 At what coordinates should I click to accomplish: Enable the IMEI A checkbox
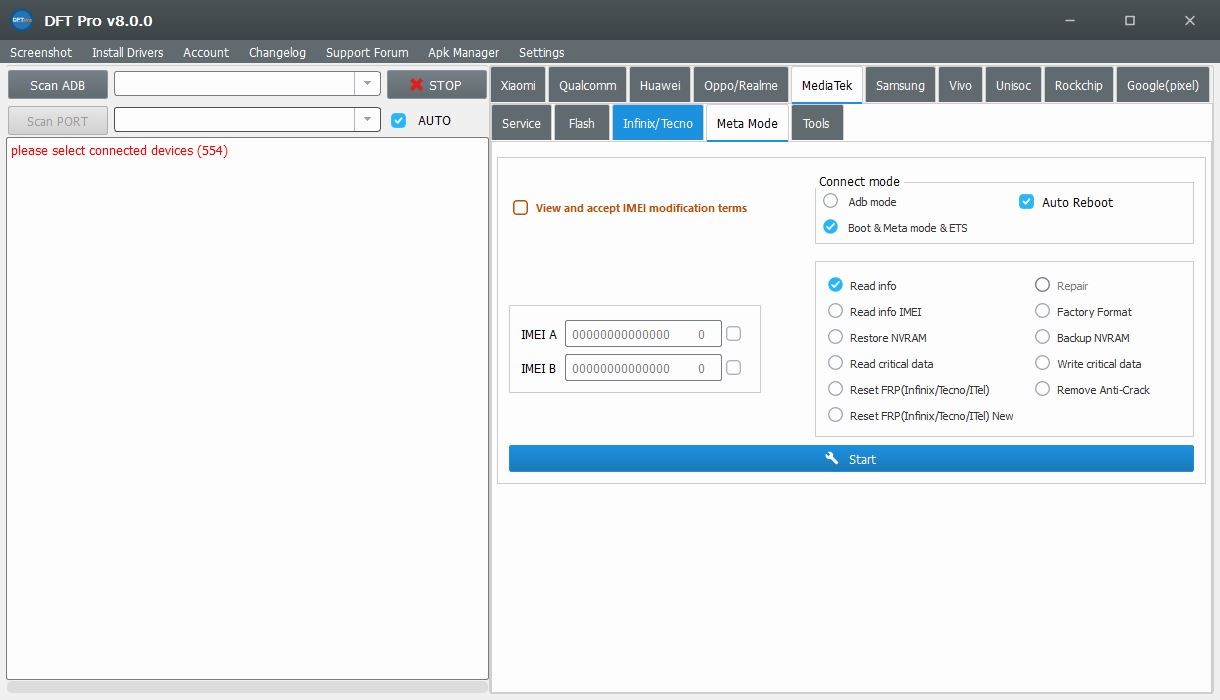click(733, 334)
